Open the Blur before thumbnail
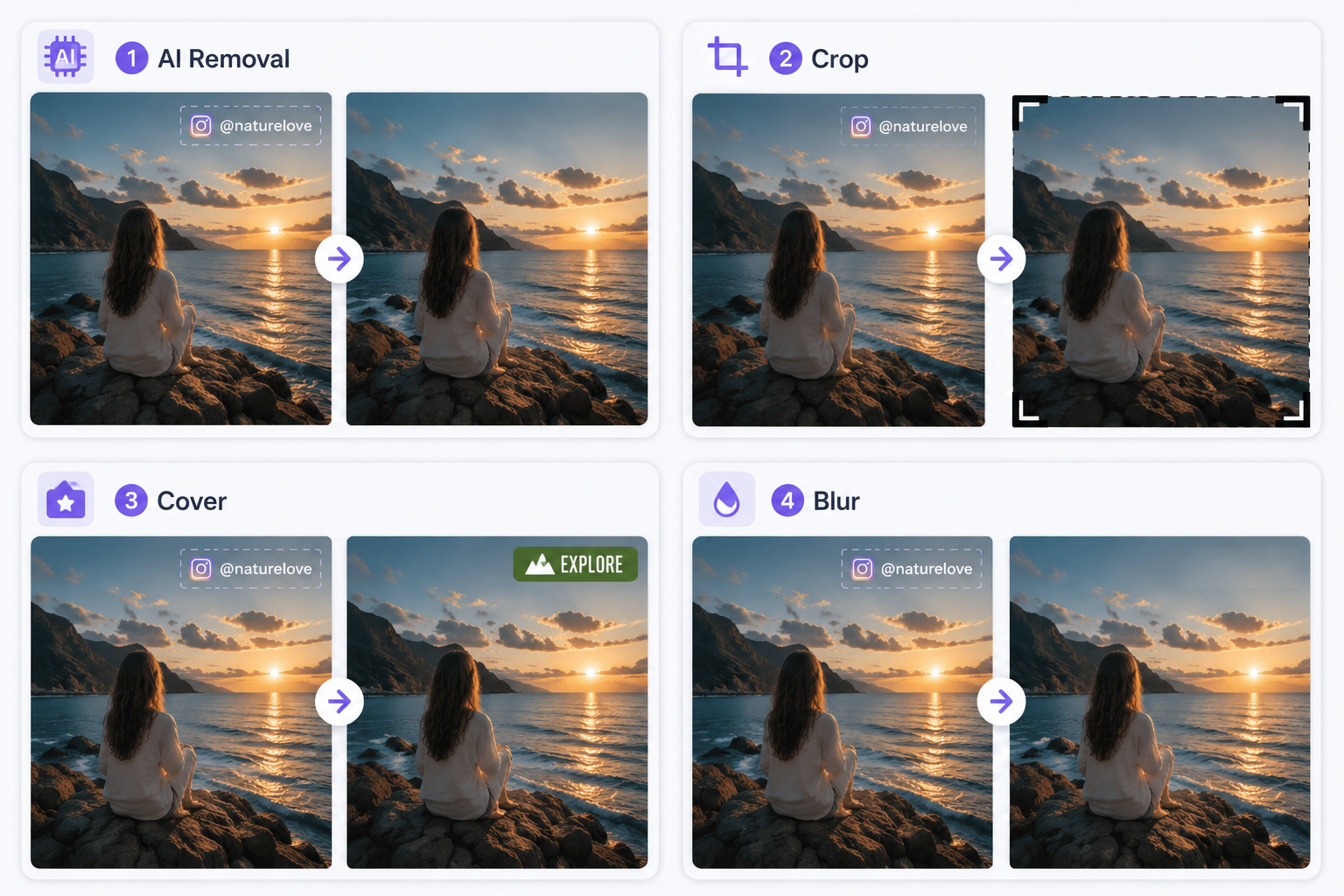The height and width of the screenshot is (896, 1344). tap(843, 702)
